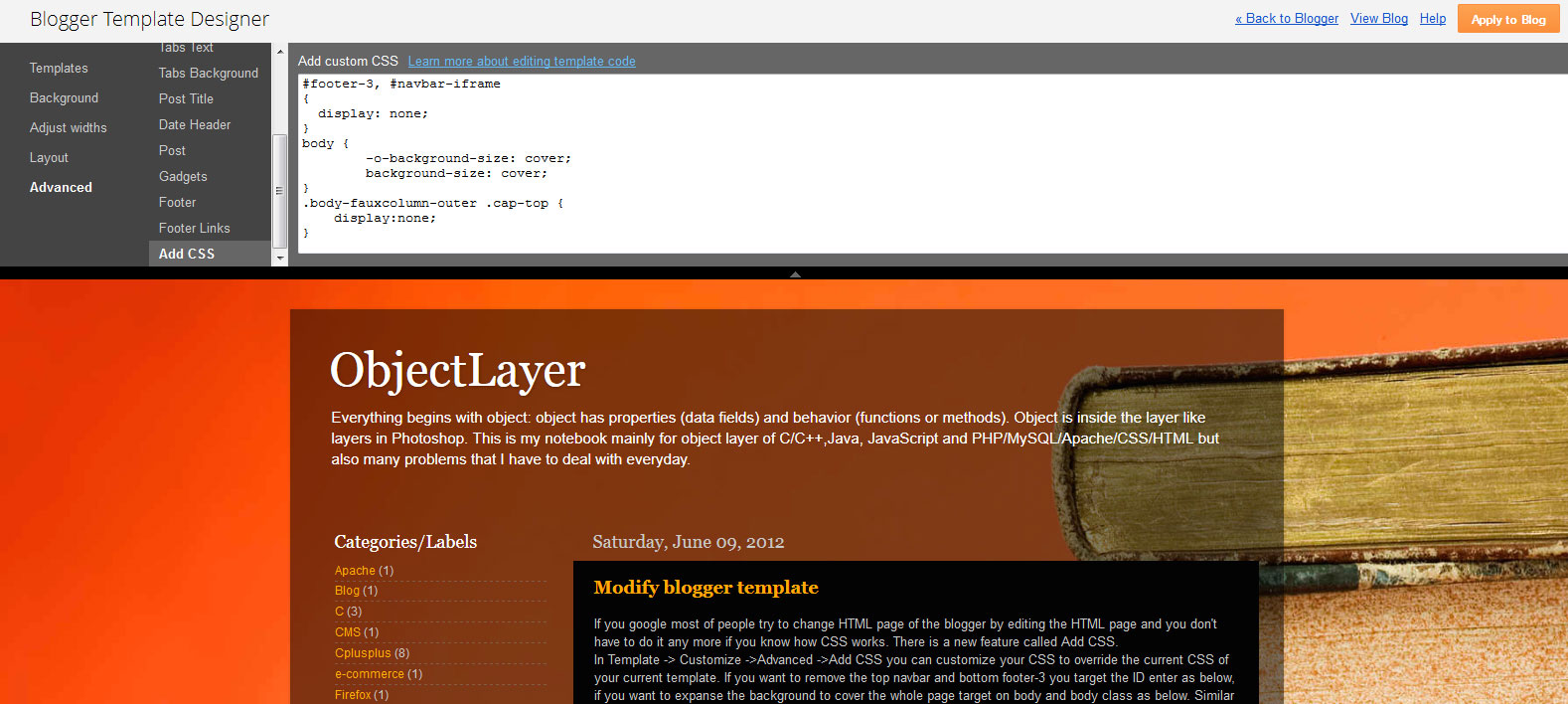The height and width of the screenshot is (704, 1568).
Task: Click the 'display: none;' line under #footer-3
Action: 373,113
